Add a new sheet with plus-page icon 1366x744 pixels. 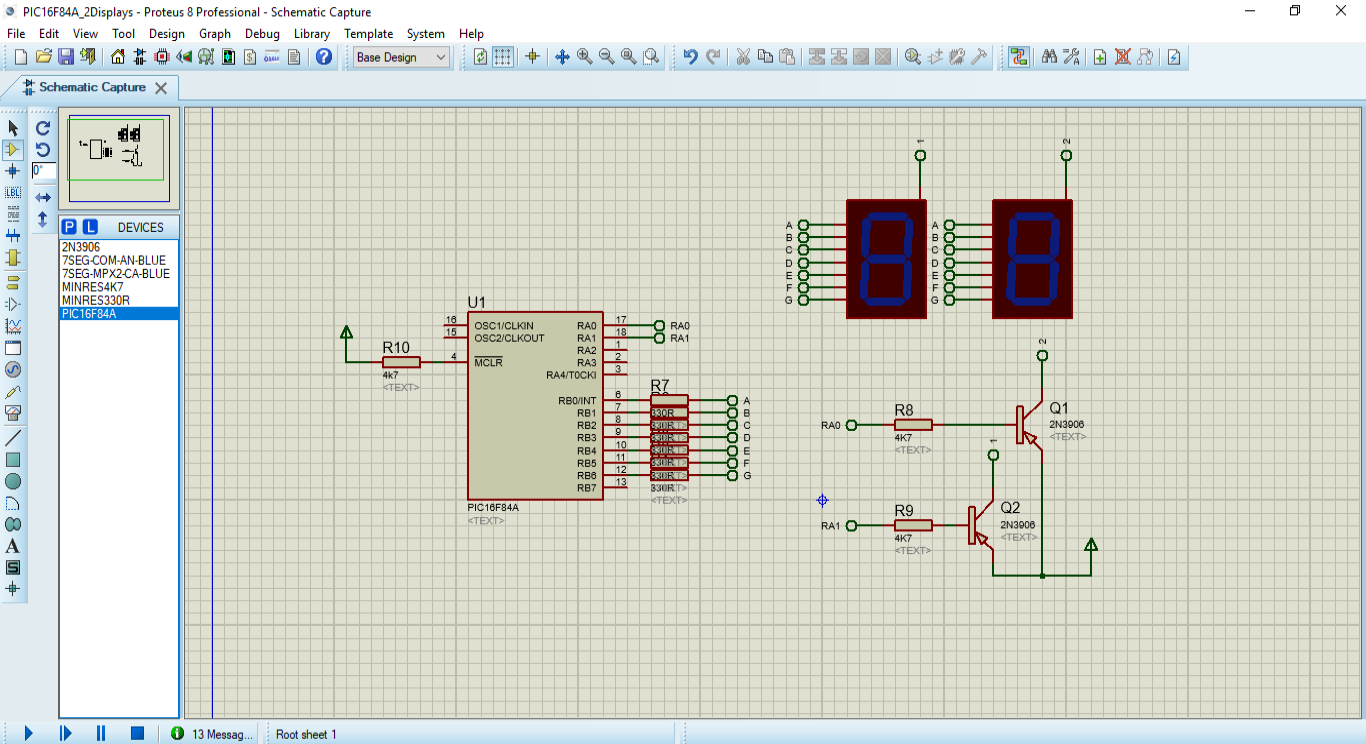coord(1100,57)
